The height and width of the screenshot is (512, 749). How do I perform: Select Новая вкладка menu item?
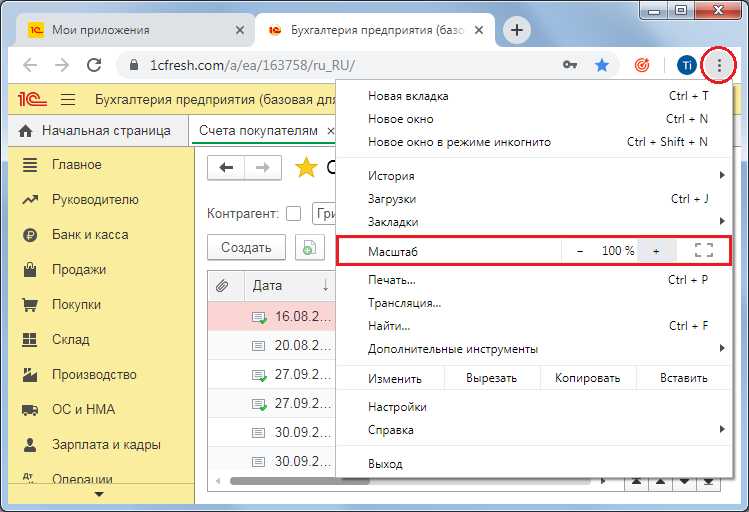534,96
